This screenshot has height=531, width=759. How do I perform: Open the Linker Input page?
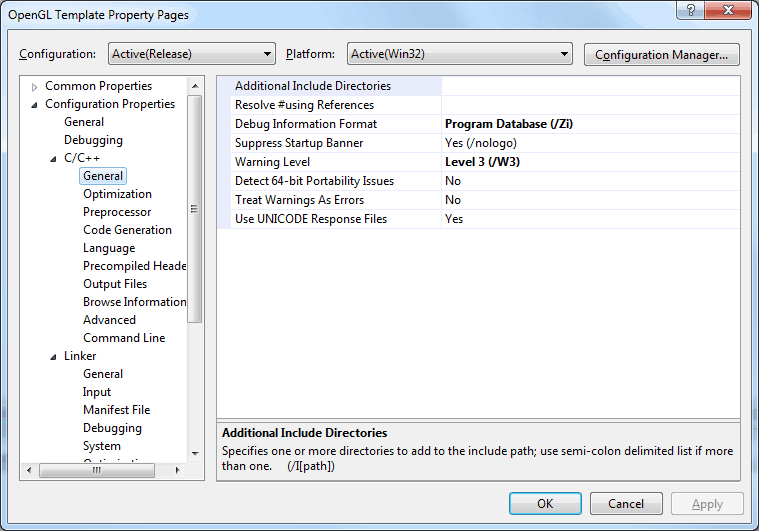pyautogui.click(x=97, y=392)
